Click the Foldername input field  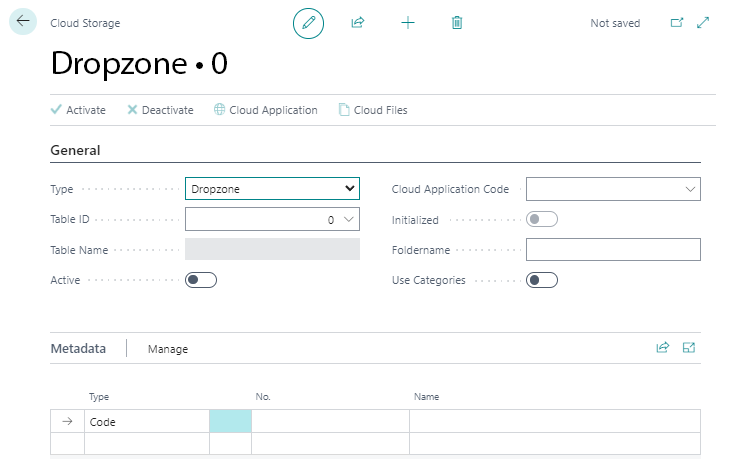[613, 249]
